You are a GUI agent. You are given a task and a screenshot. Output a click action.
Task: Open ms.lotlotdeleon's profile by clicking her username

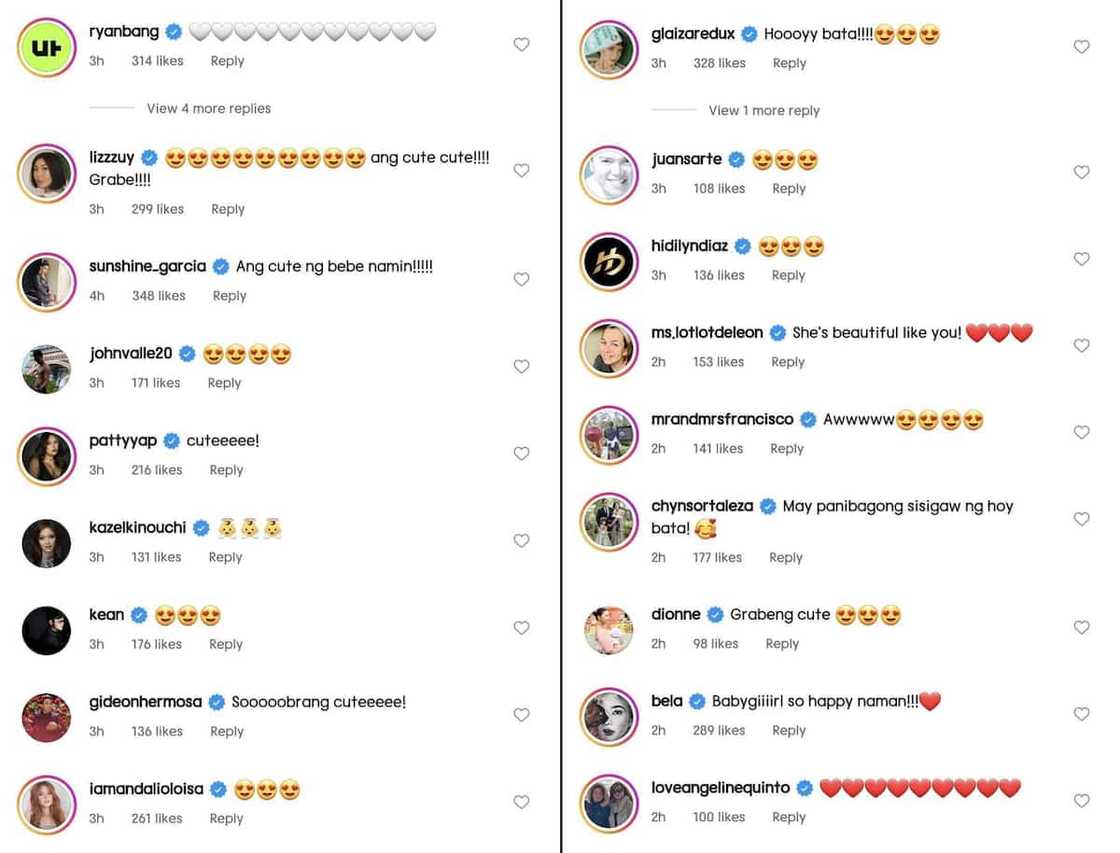click(x=706, y=332)
